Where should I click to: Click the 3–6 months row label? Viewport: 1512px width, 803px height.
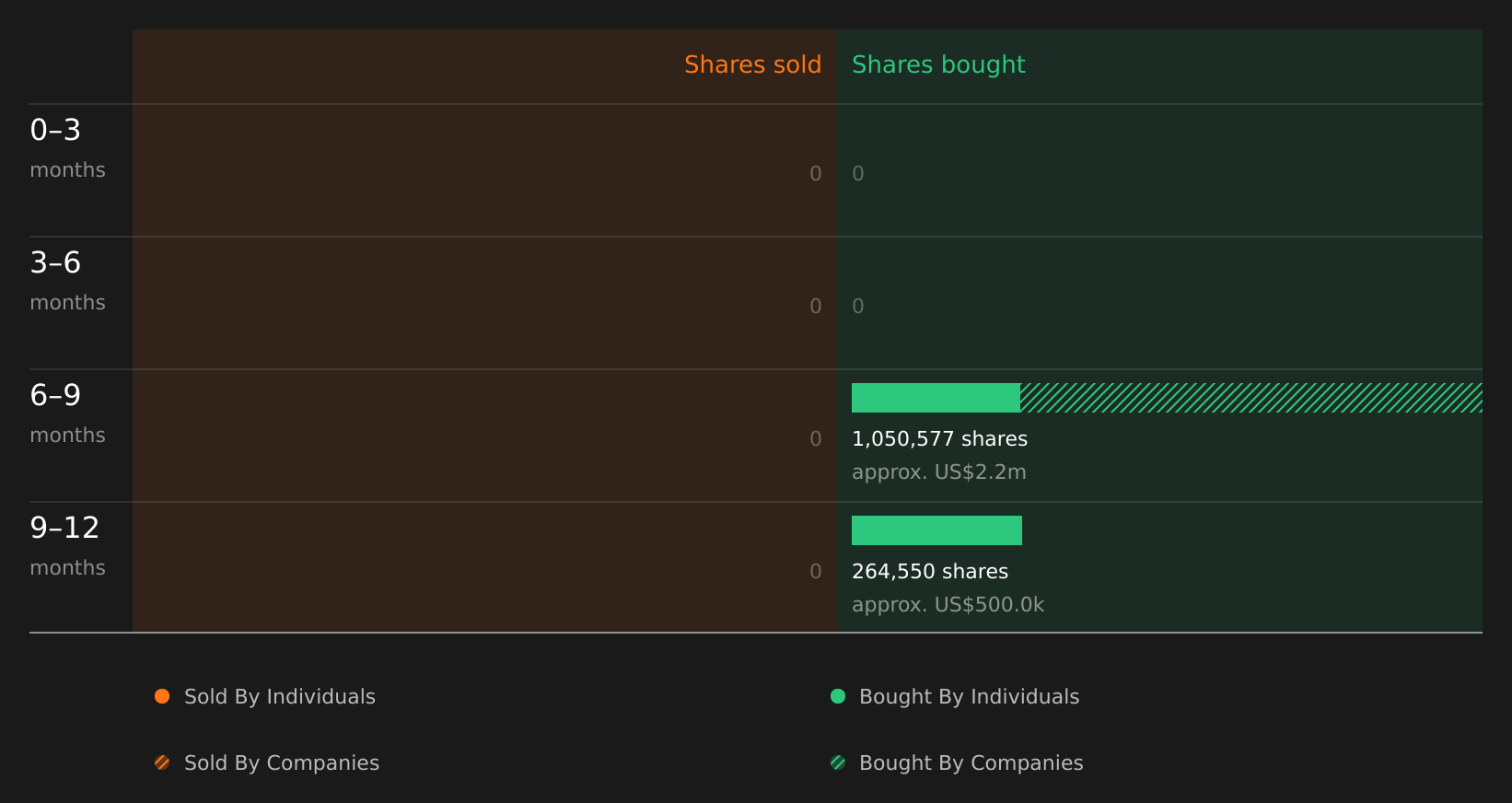[67, 282]
